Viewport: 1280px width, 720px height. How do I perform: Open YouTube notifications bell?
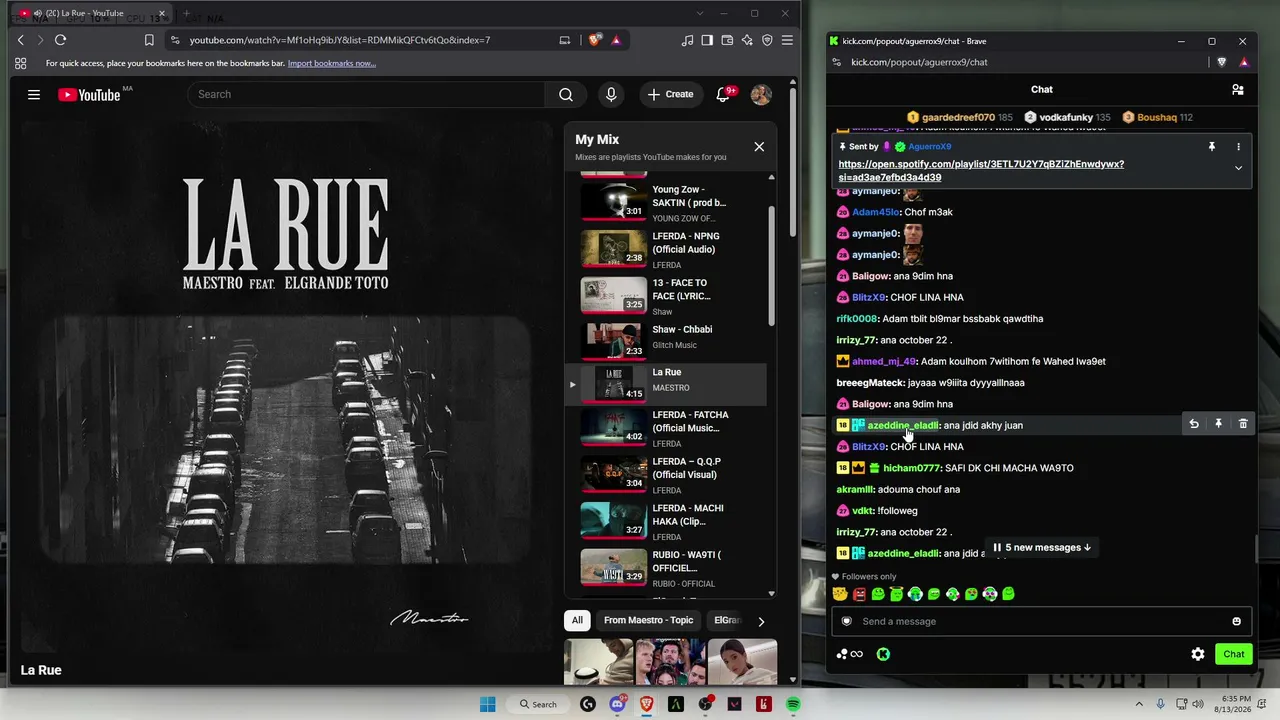(723, 94)
